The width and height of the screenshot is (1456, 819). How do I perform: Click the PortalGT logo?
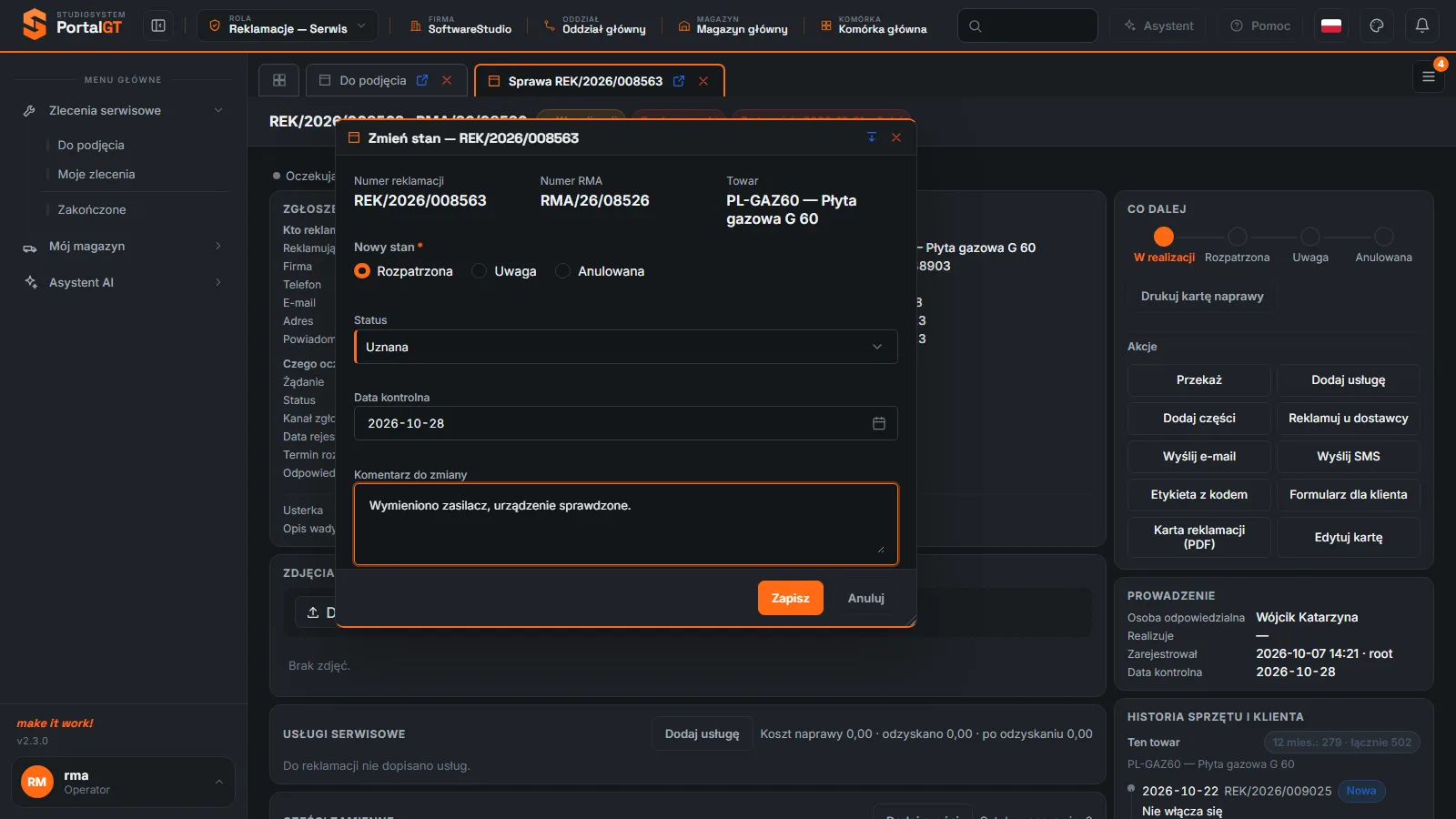73,25
